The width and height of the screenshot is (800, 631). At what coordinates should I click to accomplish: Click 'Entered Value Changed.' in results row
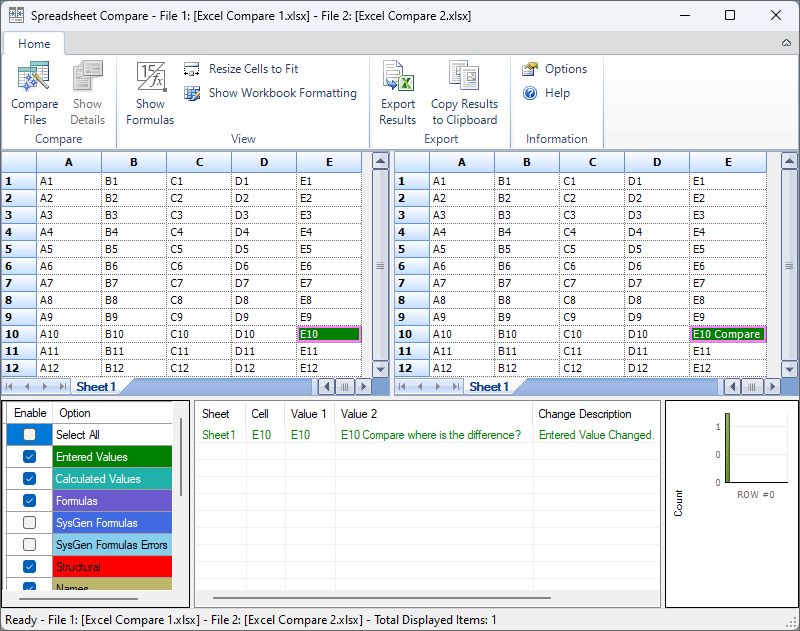(x=596, y=435)
